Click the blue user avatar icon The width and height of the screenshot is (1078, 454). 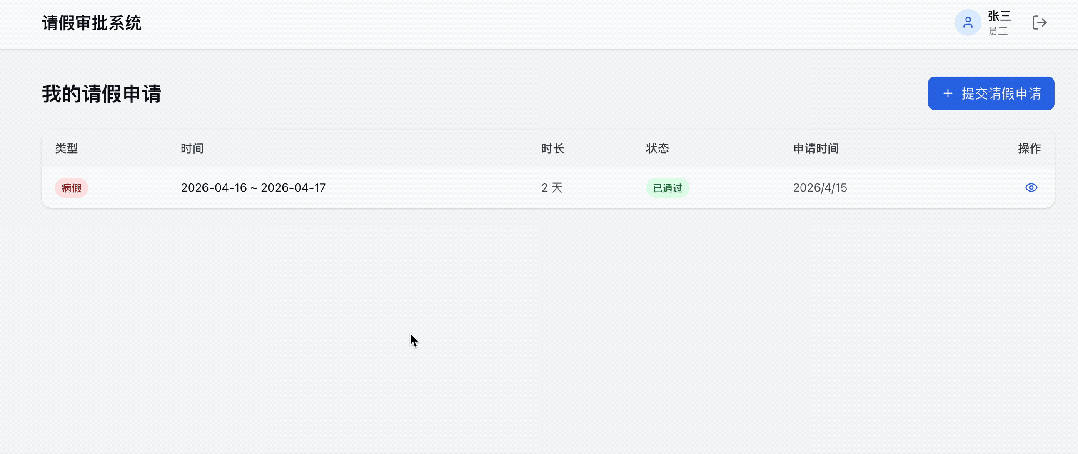(967, 22)
